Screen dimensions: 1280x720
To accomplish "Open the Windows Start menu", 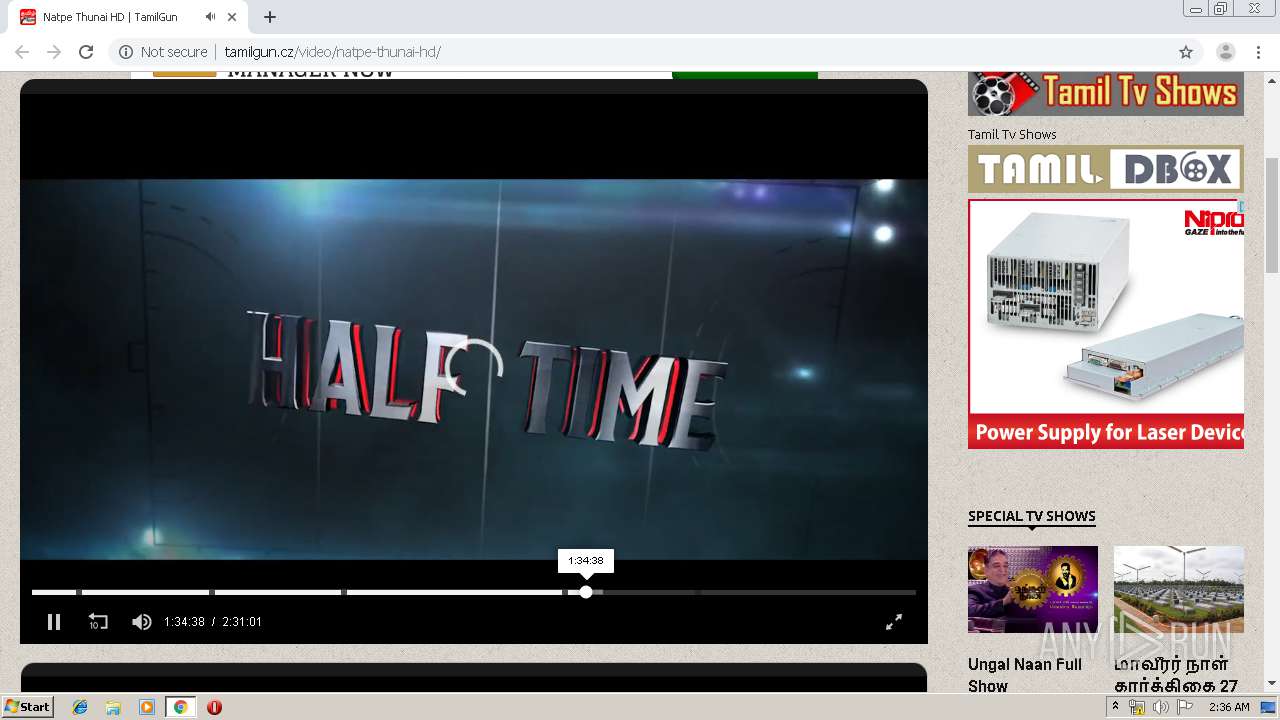I will pyautogui.click(x=28, y=707).
